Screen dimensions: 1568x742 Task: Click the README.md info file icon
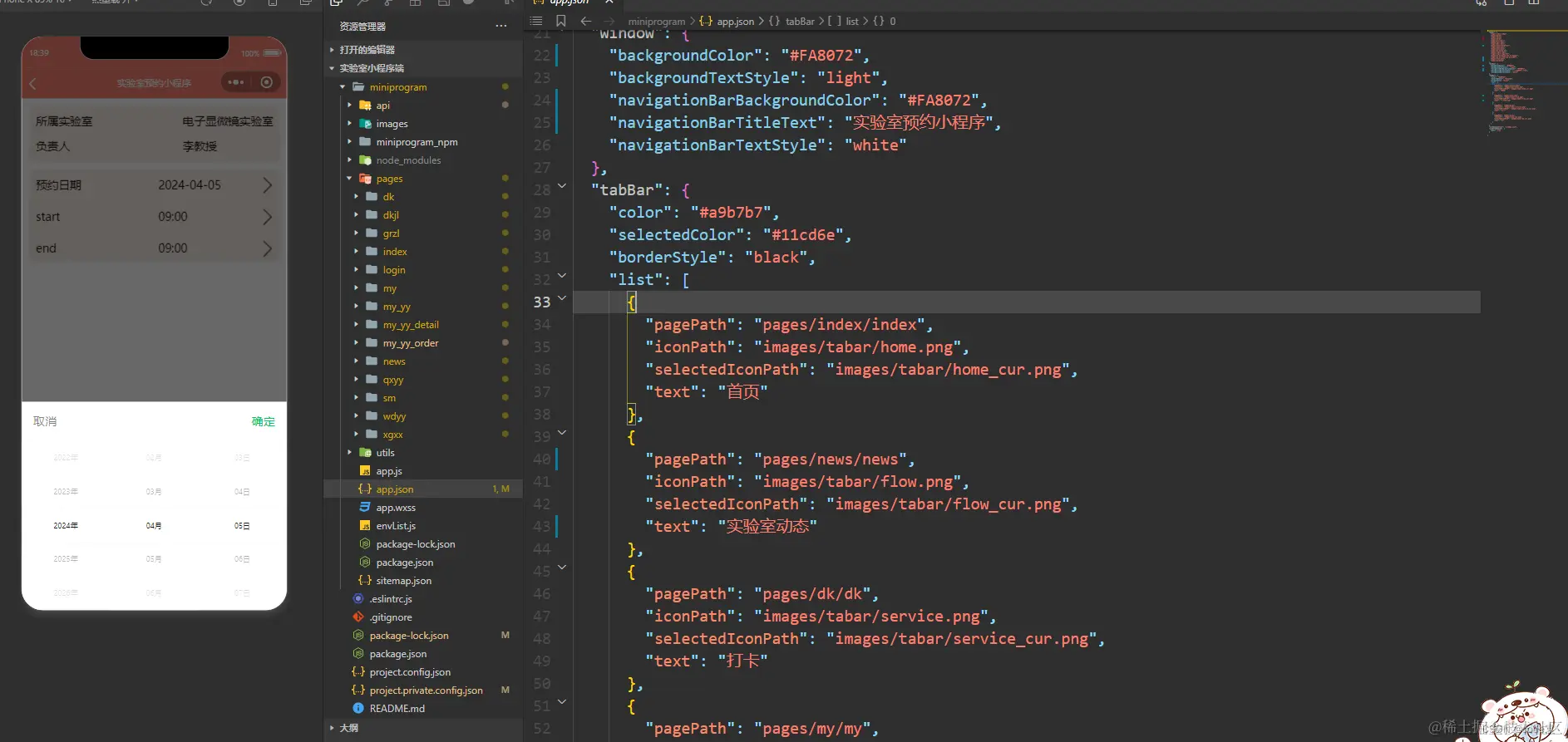358,709
